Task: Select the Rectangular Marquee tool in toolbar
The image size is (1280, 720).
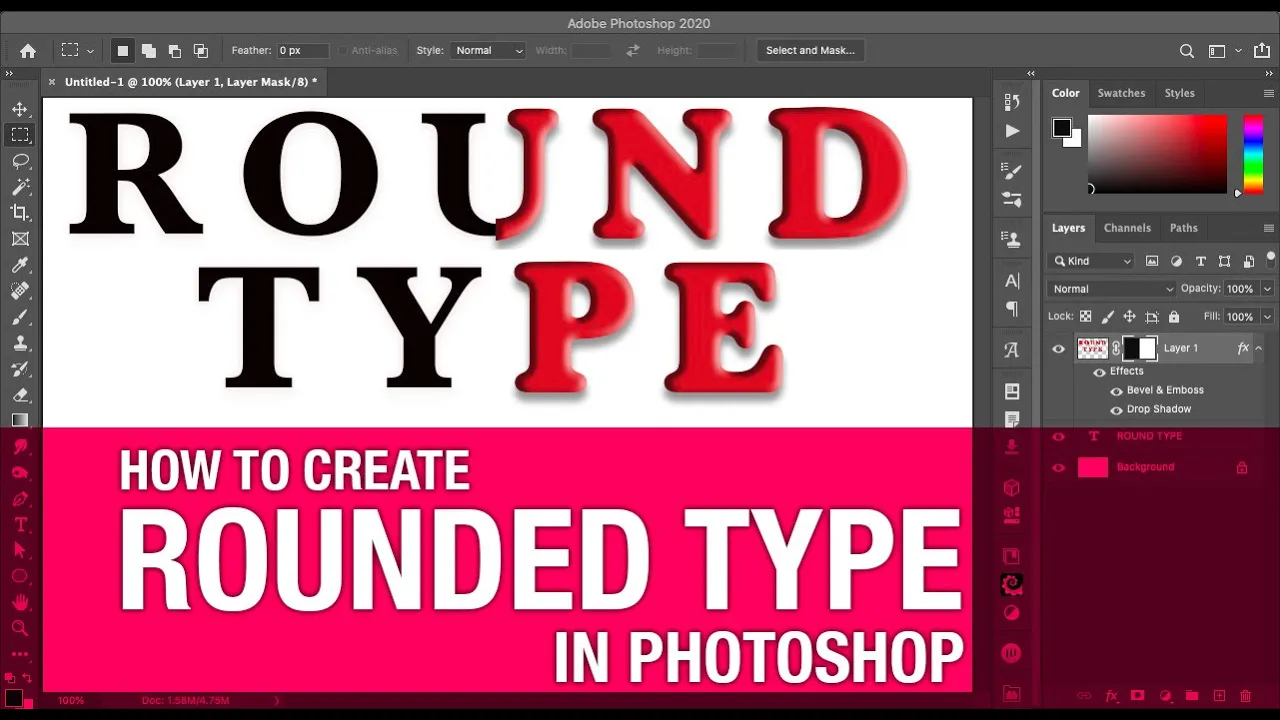Action: [20, 135]
